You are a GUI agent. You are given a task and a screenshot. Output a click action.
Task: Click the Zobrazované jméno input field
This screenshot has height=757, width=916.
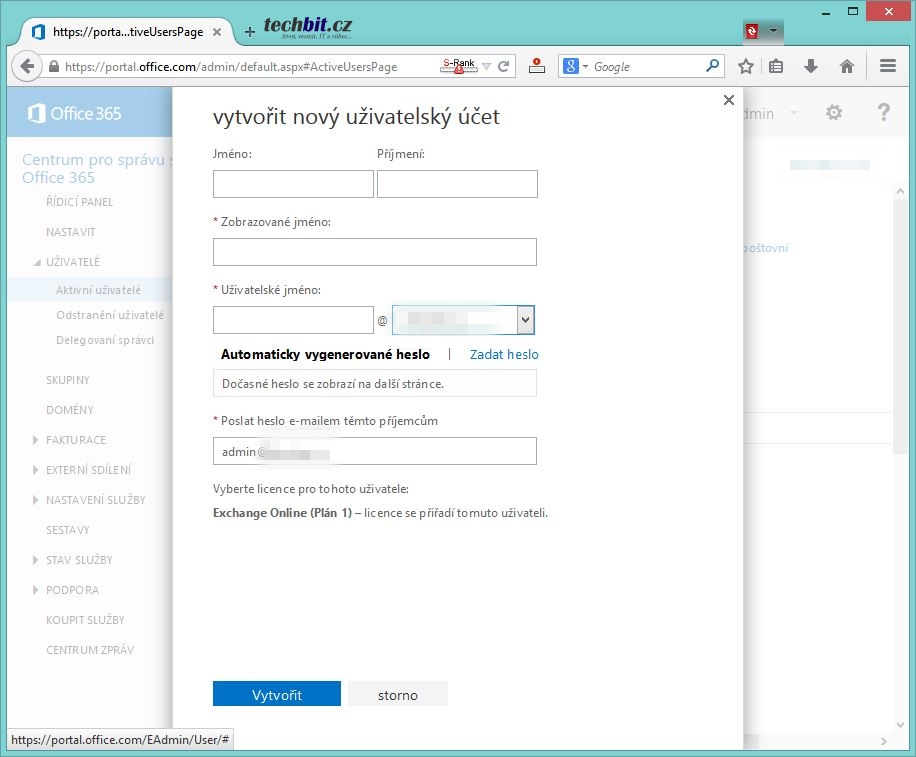375,252
